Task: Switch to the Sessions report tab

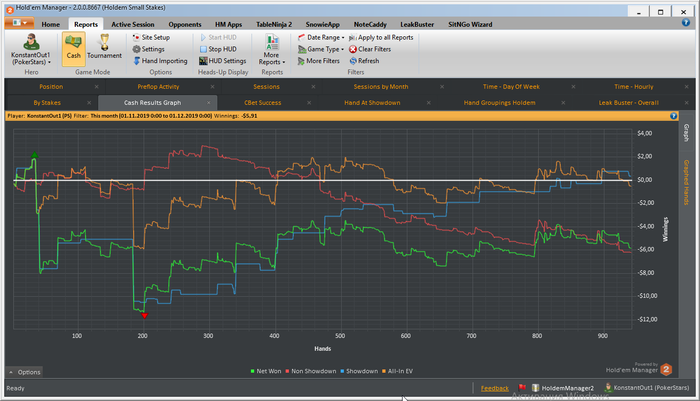Action: point(267,87)
